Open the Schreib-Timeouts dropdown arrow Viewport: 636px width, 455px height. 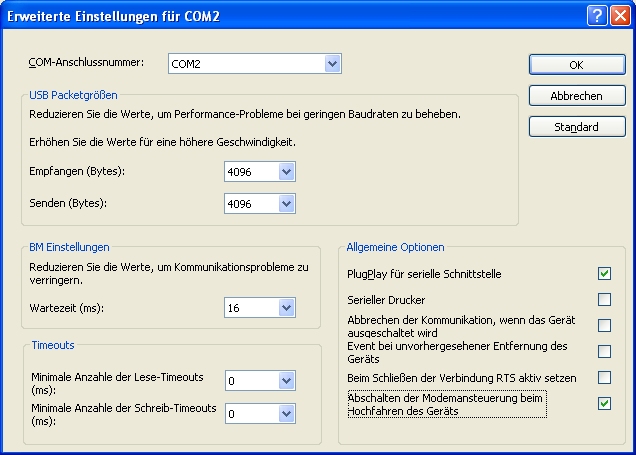[286, 413]
